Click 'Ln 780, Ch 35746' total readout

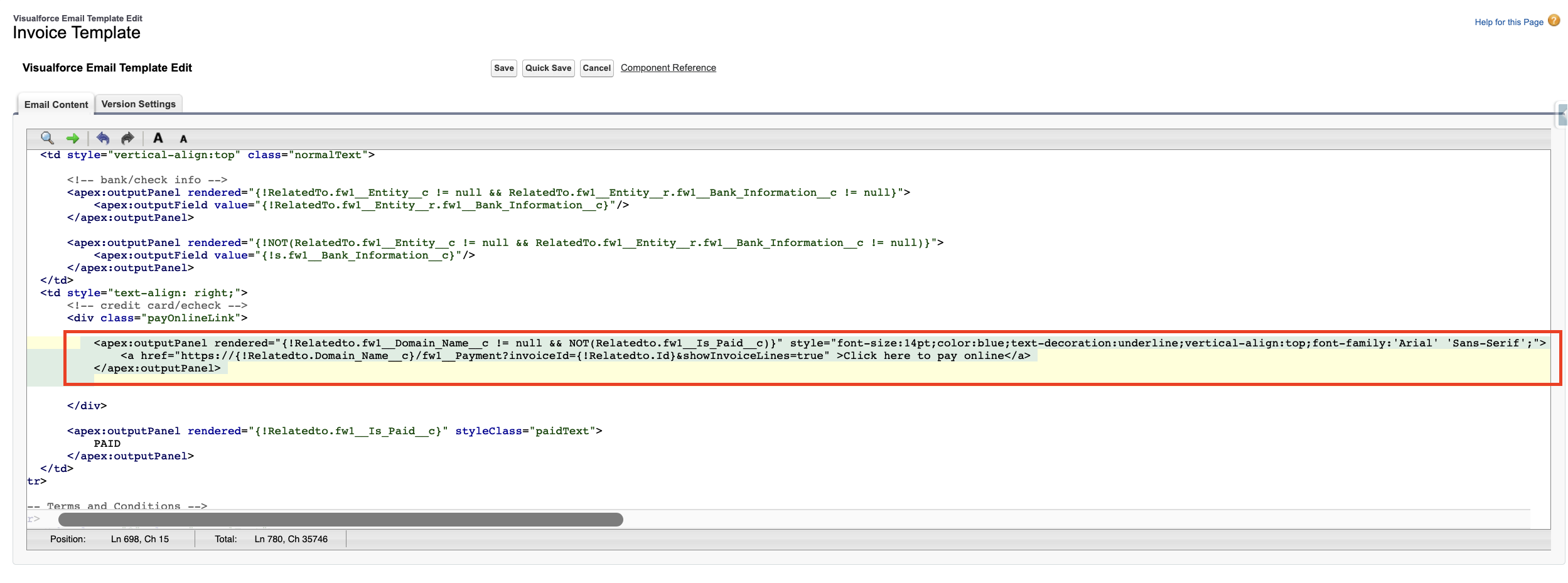pyautogui.click(x=291, y=539)
